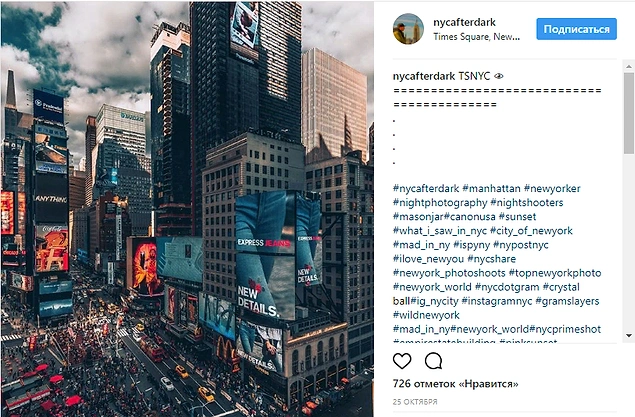Image resolution: width=635 pixels, height=417 pixels.
Task: Follow the #sunset hashtag link
Action: (518, 217)
